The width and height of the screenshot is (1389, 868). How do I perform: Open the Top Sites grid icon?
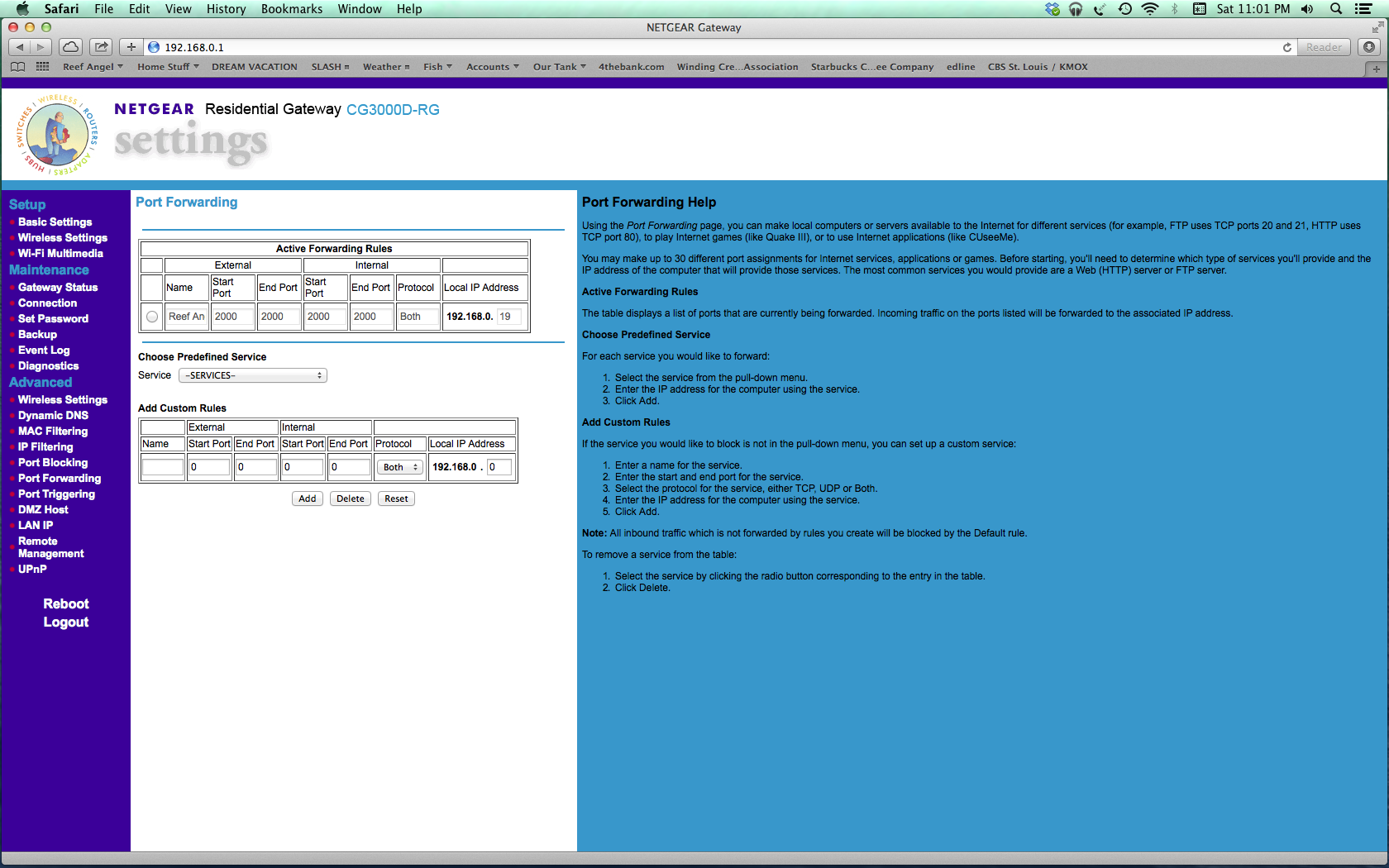point(42,67)
